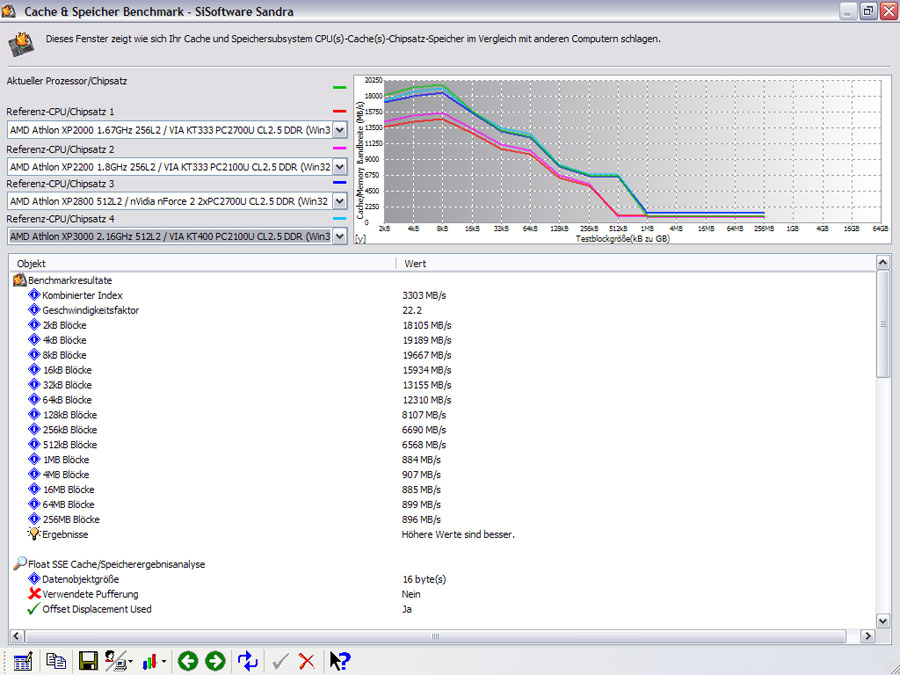This screenshot has width=900, height=675.
Task: Open the bar chart icon's dropdown arrow
Action: [164, 662]
